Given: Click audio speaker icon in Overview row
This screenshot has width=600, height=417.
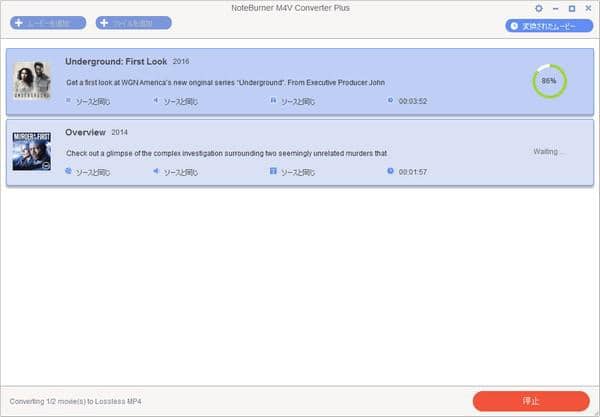Looking at the screenshot, I should tap(156, 171).
